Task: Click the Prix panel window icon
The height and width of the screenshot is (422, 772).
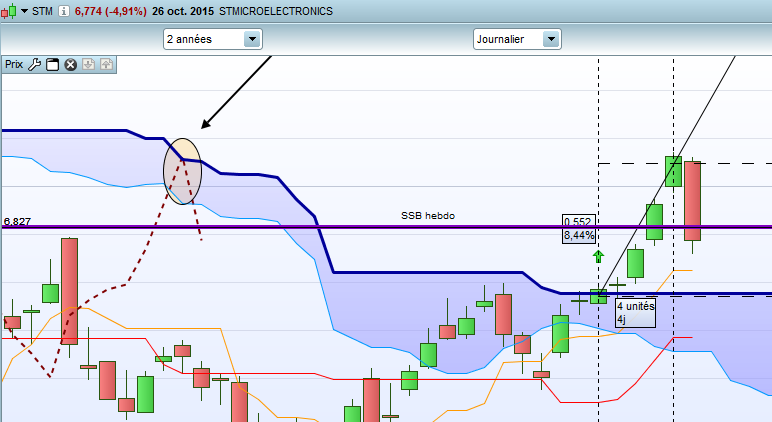Action: [x=52, y=65]
